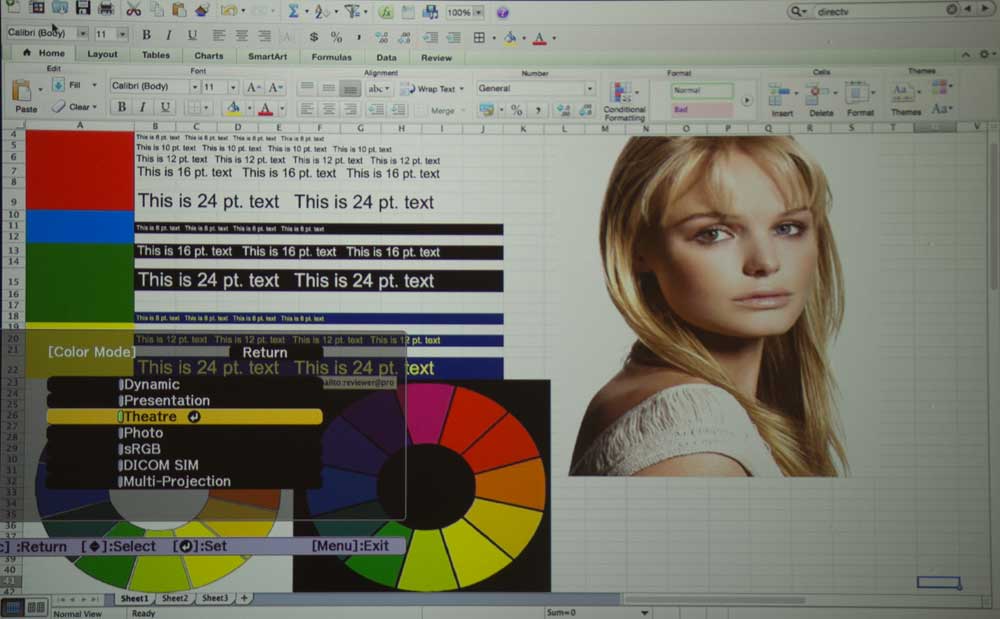Click the Clear button with eraser
Viewport: 1000px width, 619px height.
tap(75, 106)
